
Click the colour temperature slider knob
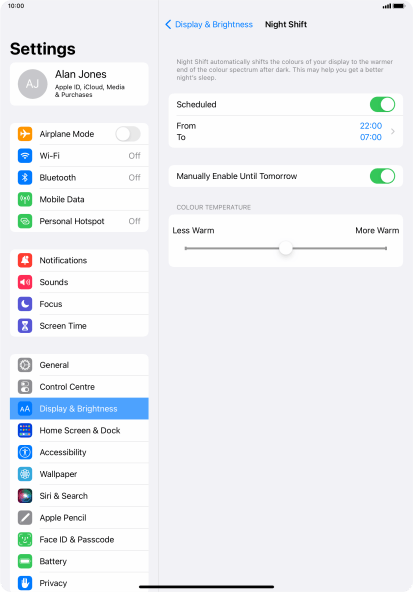click(x=286, y=248)
